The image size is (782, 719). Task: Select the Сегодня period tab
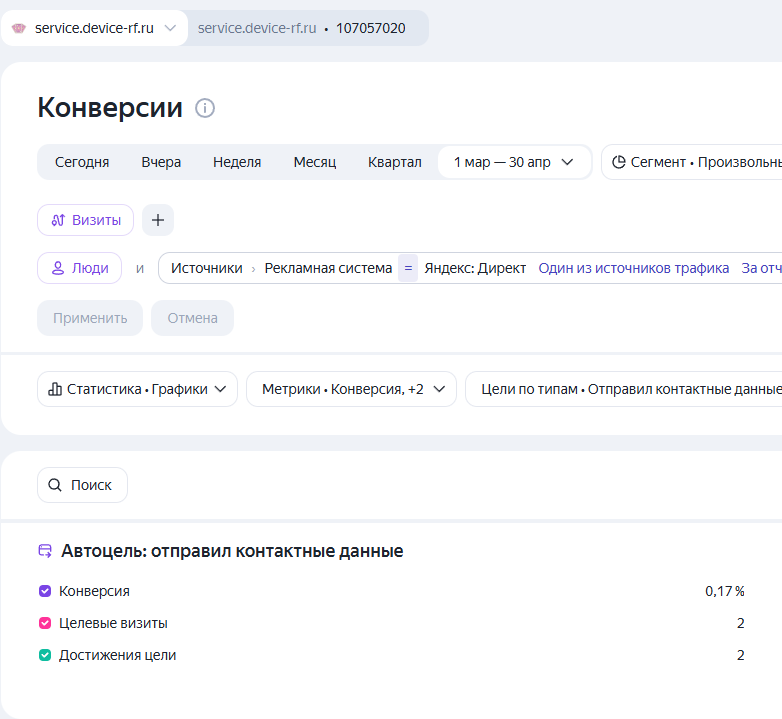[x=82, y=162]
